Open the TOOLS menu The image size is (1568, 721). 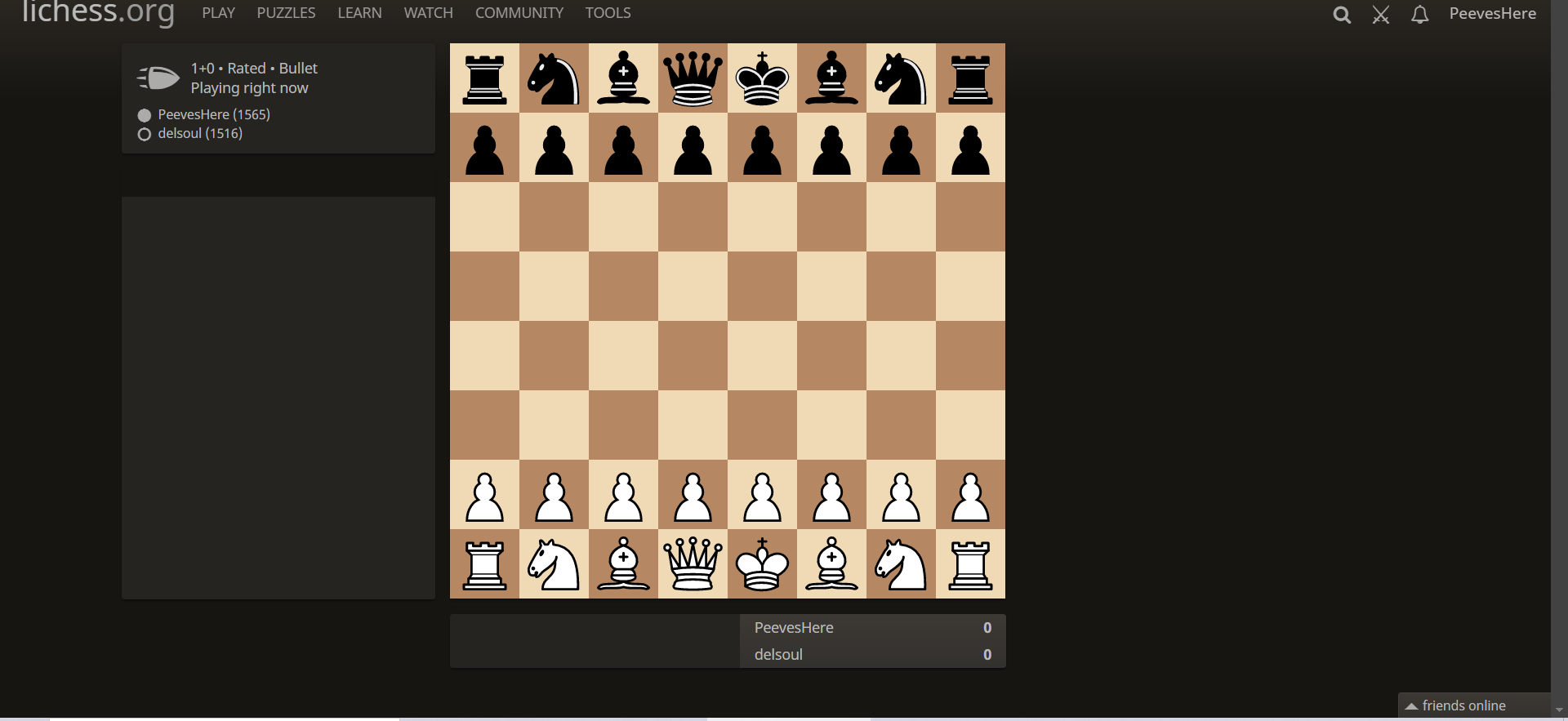[x=608, y=13]
